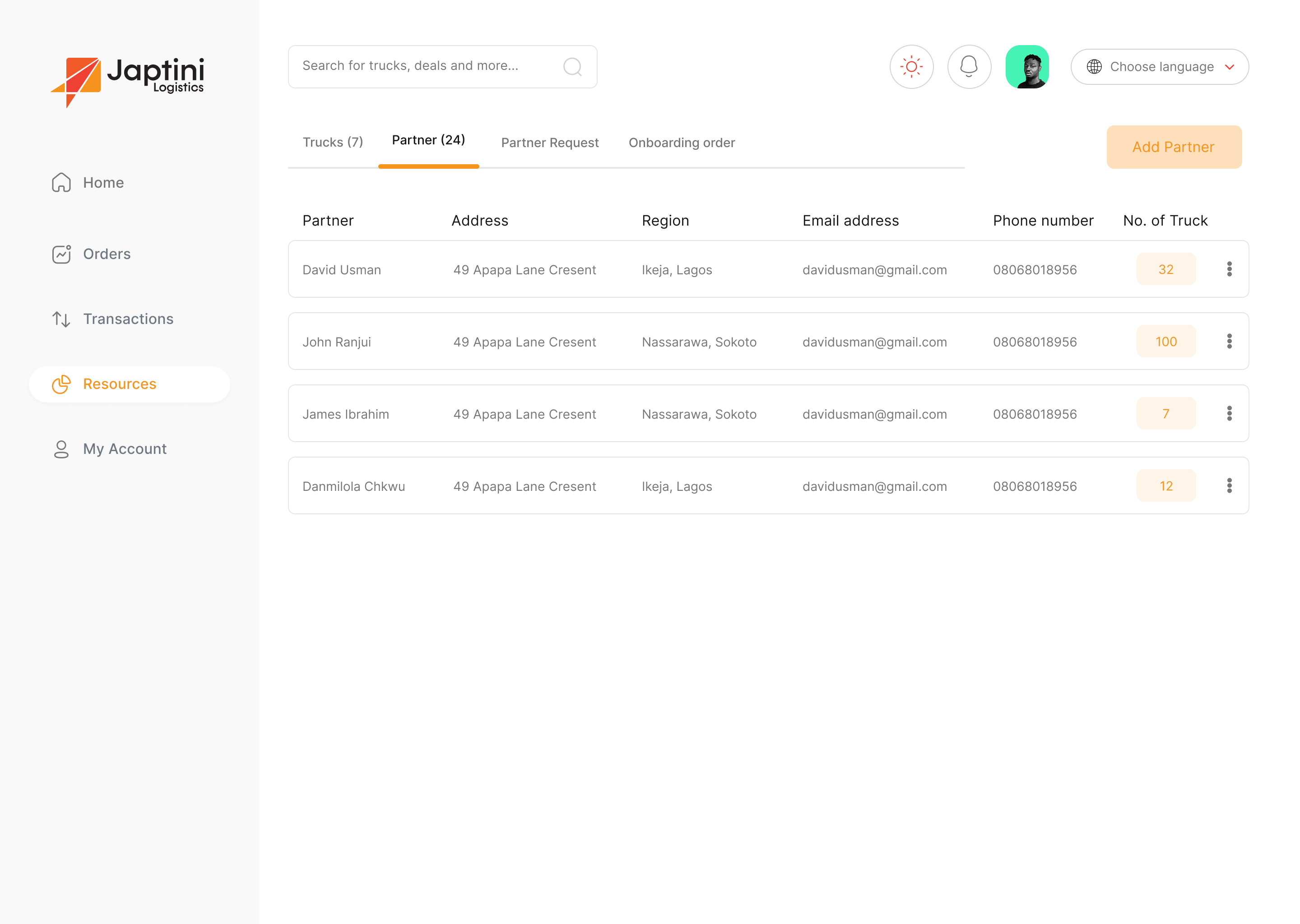
Task: Open options menu for John Ranjui
Action: pyautogui.click(x=1229, y=342)
